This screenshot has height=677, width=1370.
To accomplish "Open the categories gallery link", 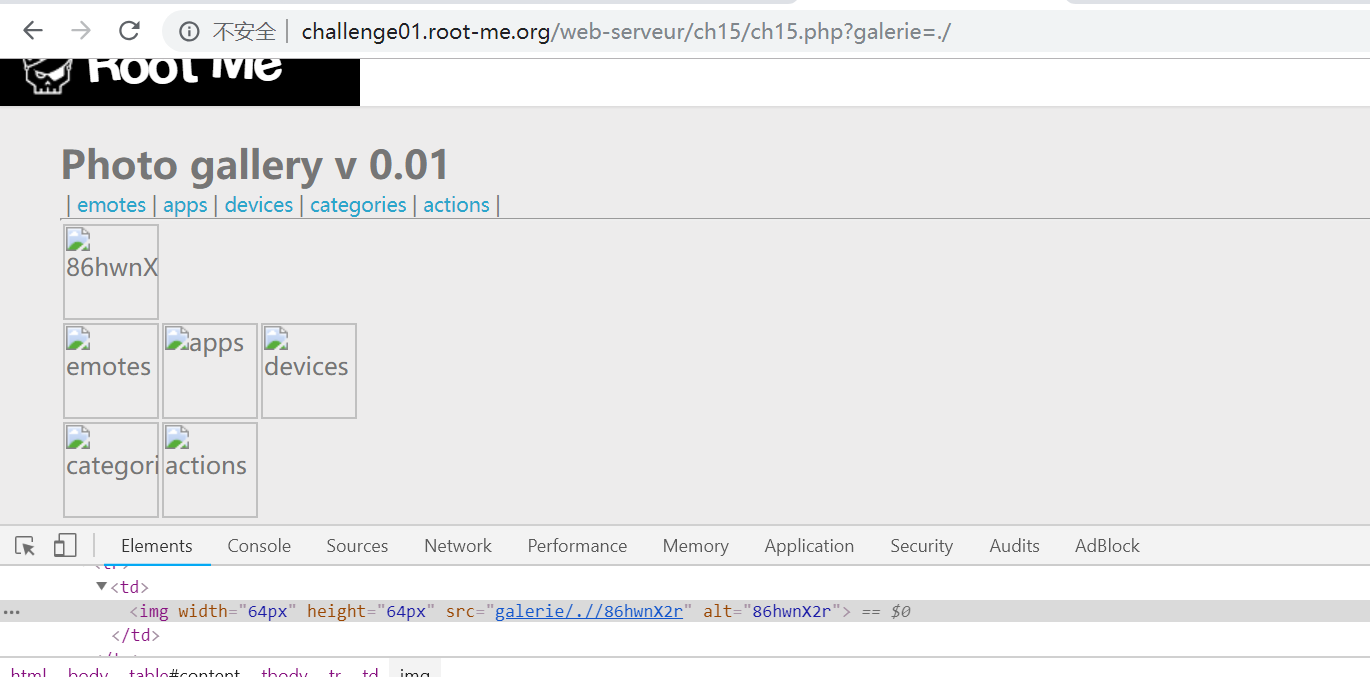I will [358, 205].
